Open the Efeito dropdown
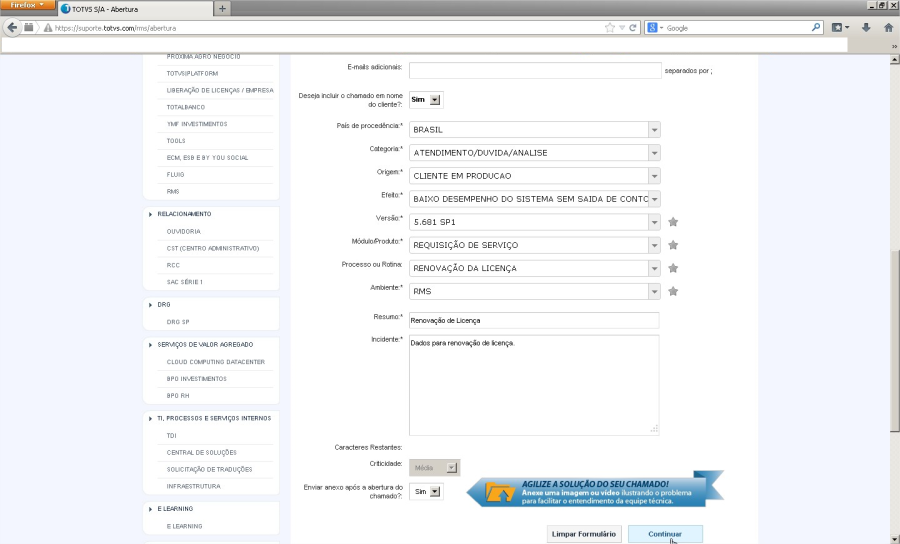 pos(654,199)
